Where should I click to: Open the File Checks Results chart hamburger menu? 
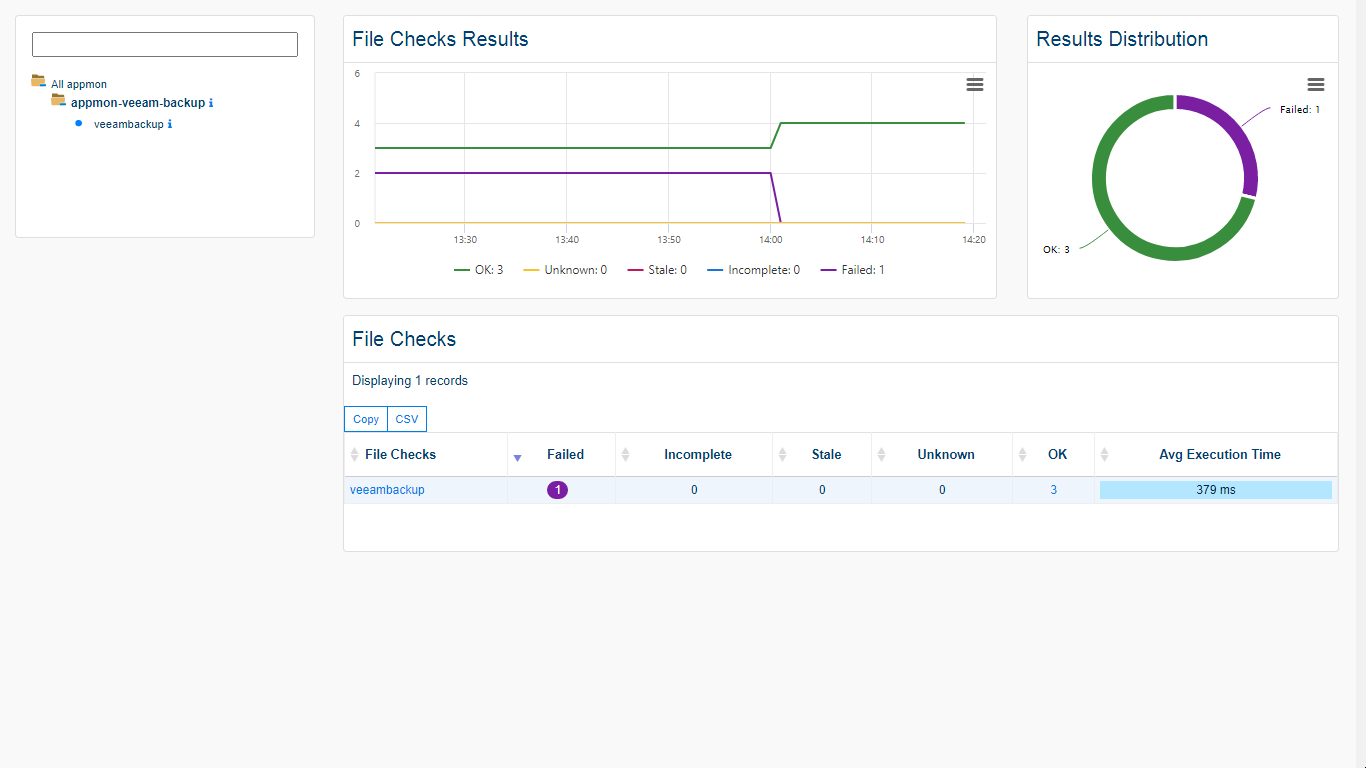point(974,85)
